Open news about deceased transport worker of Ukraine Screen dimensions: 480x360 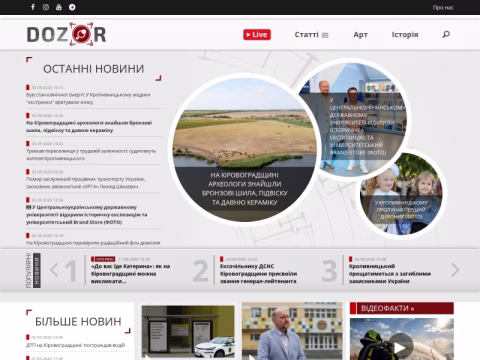click(86, 183)
